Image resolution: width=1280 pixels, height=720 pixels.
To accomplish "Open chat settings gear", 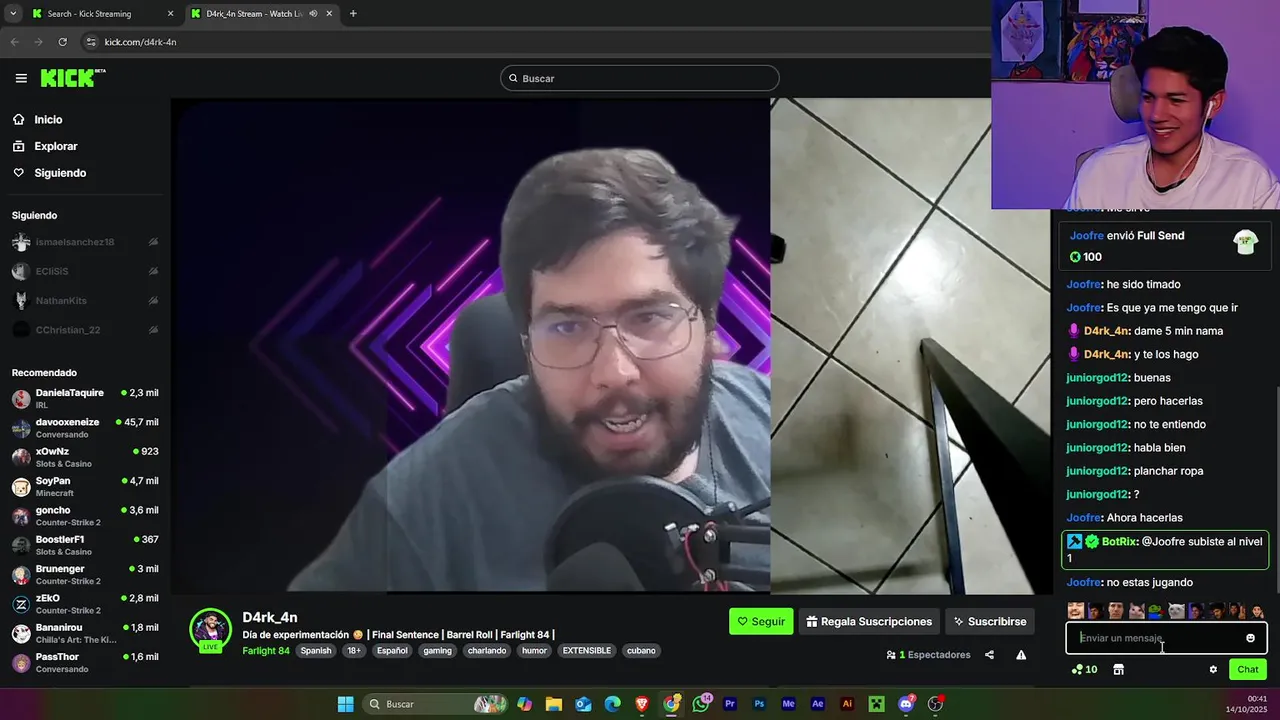I will [x=1213, y=670].
